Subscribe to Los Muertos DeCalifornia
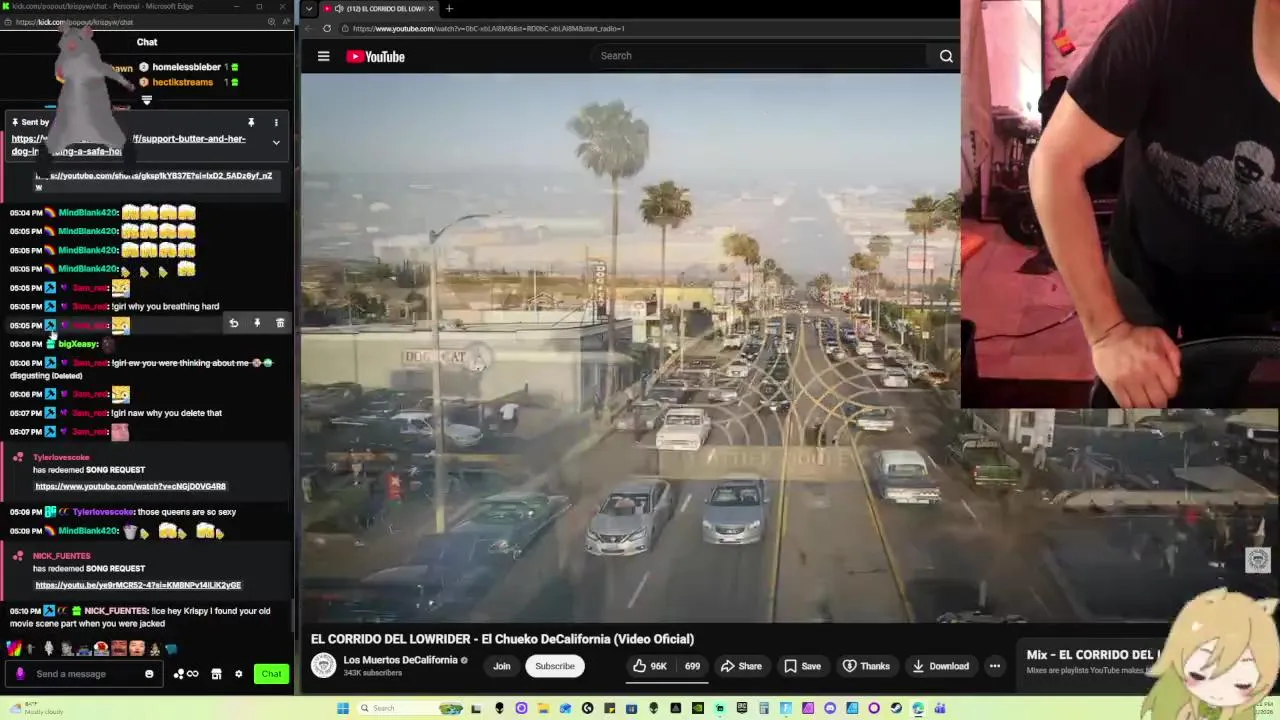1280x720 pixels. [x=555, y=666]
